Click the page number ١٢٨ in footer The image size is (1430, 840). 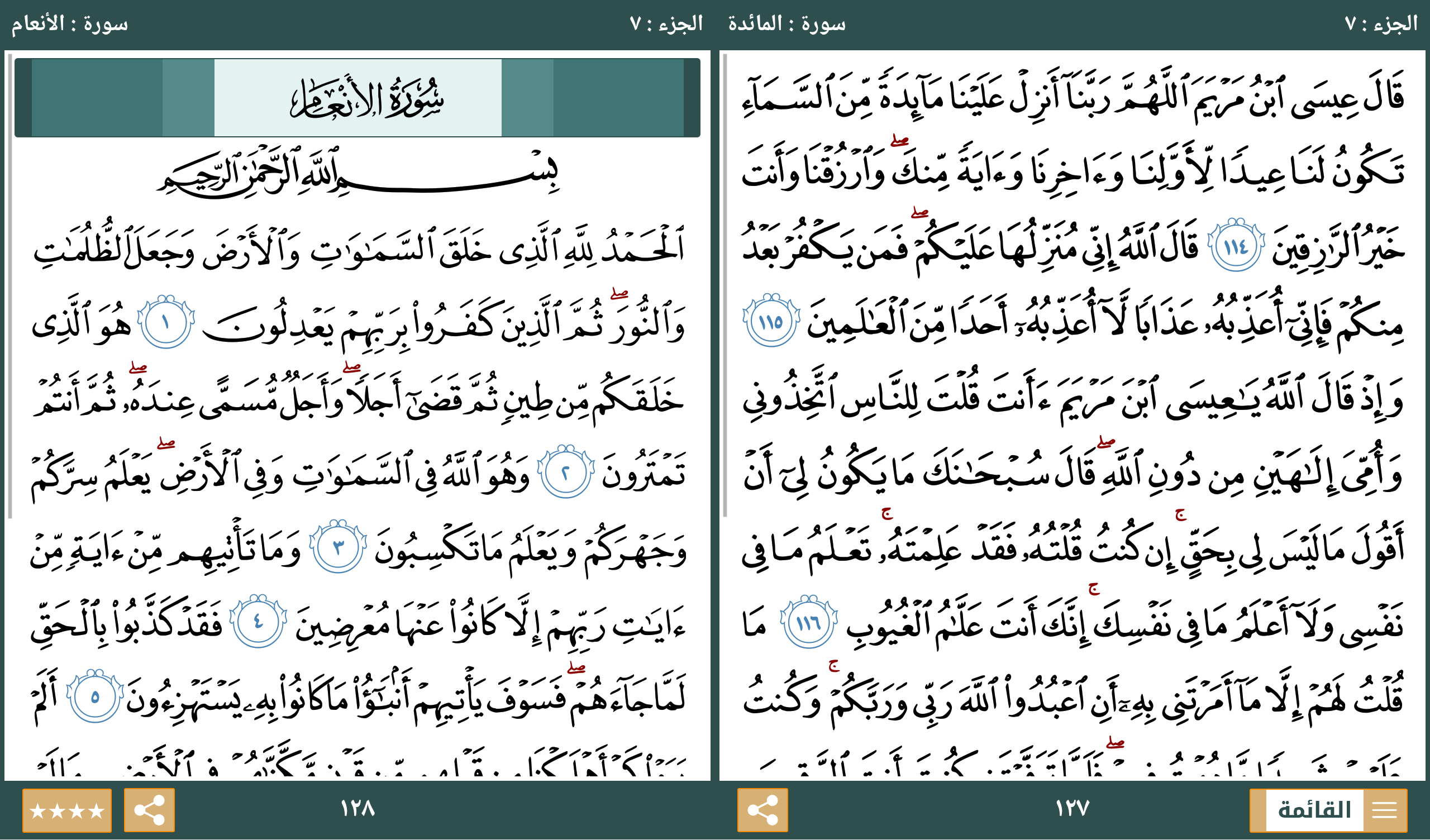357,808
